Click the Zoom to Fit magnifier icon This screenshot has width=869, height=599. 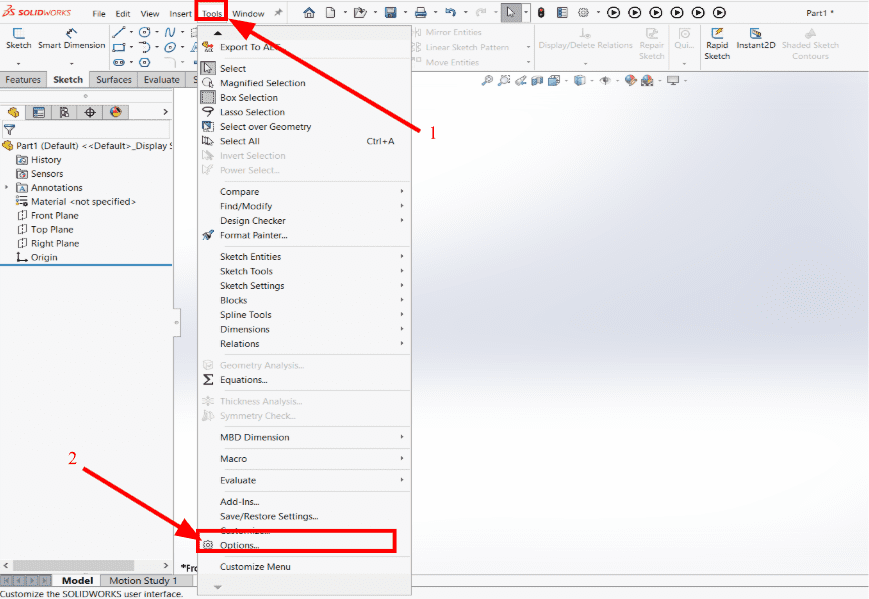tap(487, 80)
